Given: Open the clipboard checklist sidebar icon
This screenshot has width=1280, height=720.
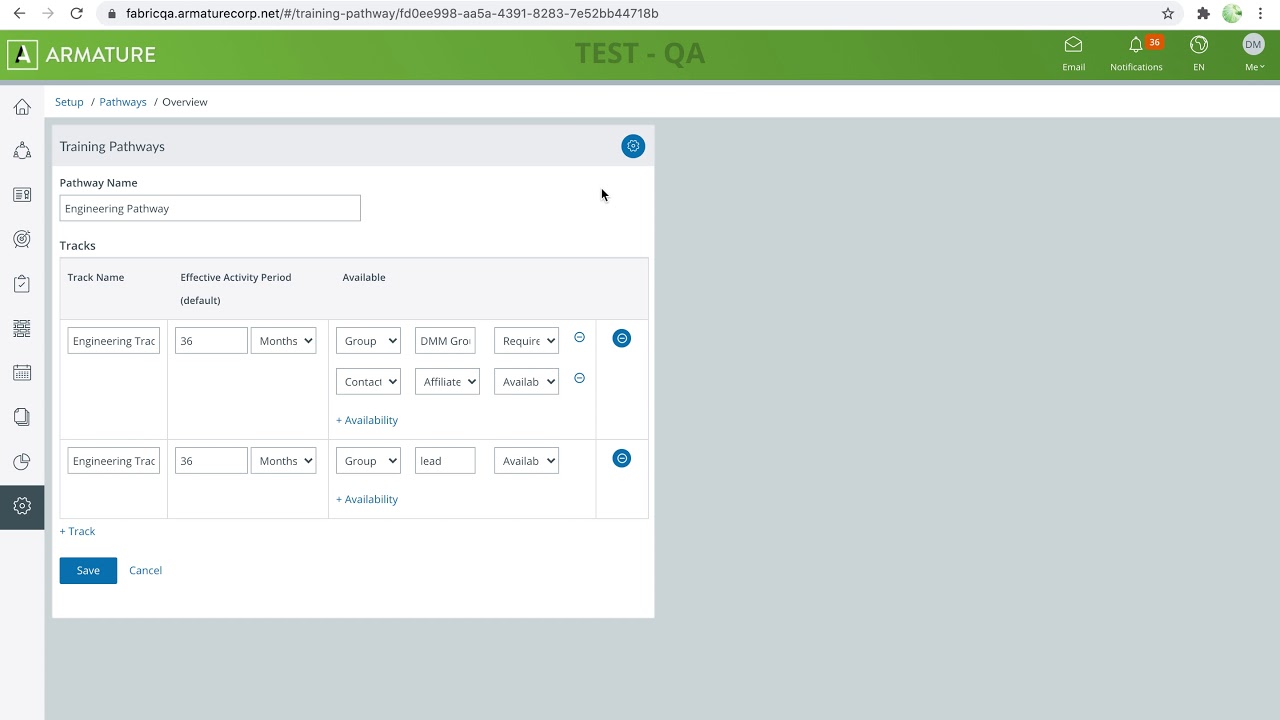Looking at the screenshot, I should coord(22,284).
